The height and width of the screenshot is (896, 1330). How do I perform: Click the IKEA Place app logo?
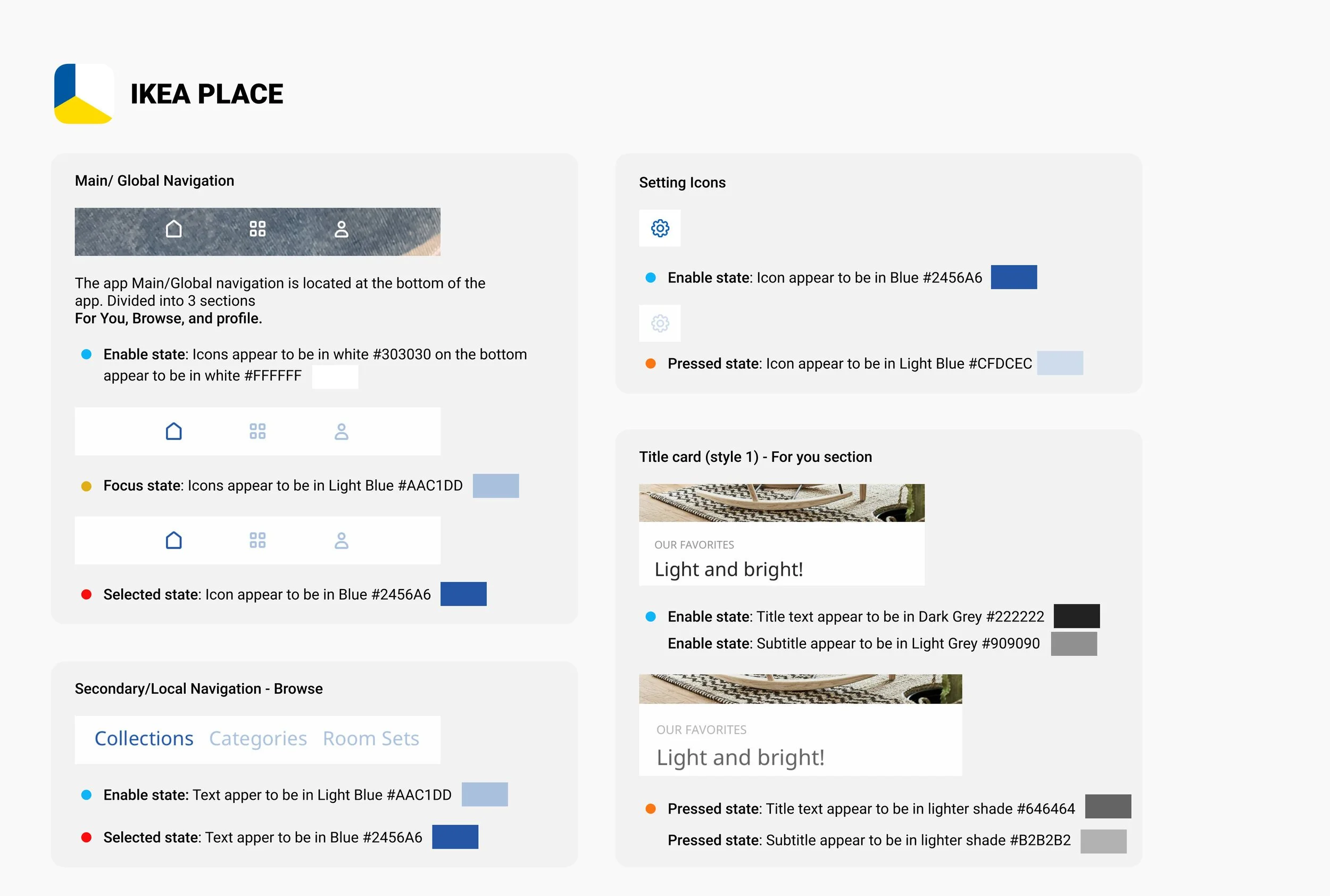(x=84, y=94)
